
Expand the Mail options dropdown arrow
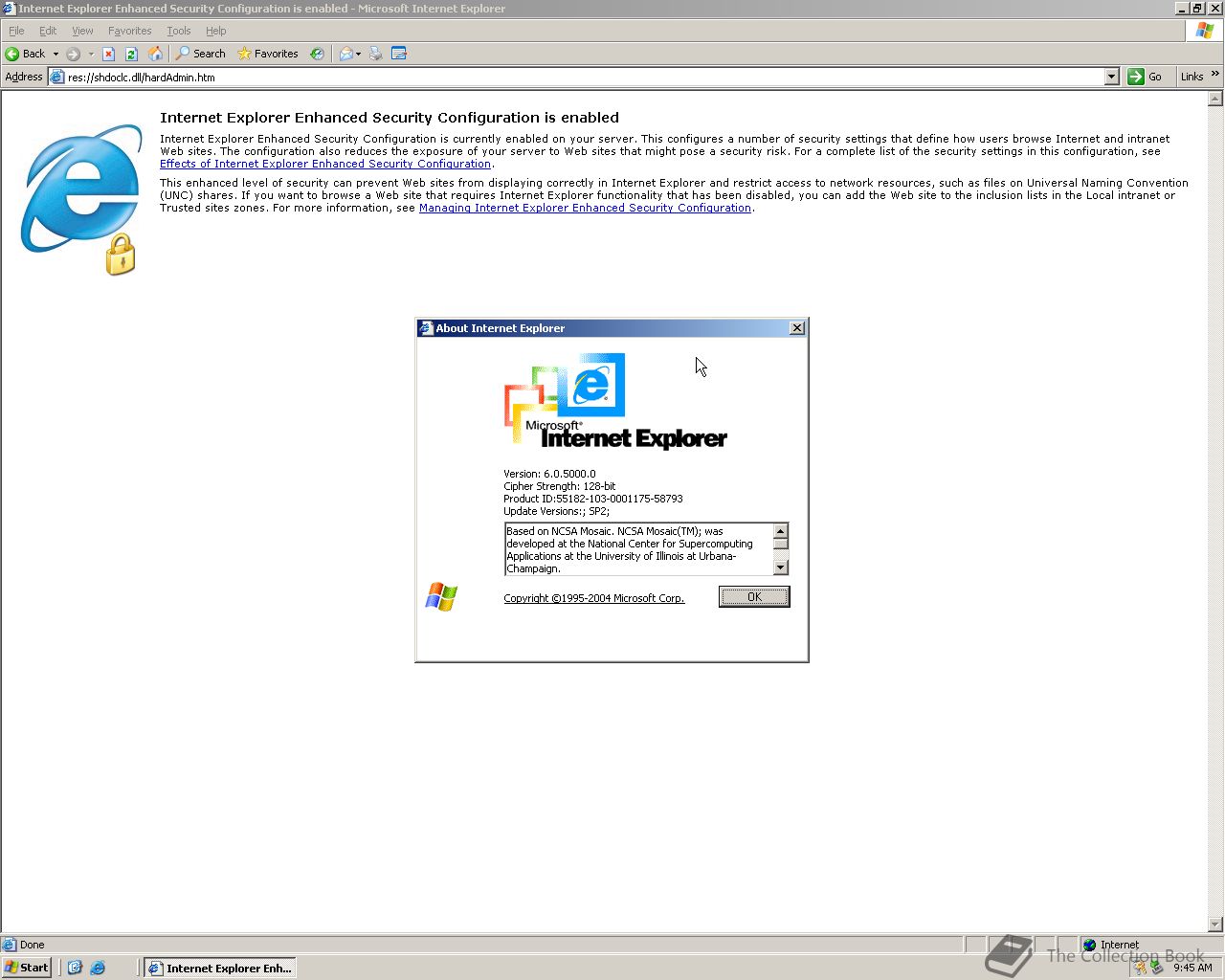tap(359, 54)
